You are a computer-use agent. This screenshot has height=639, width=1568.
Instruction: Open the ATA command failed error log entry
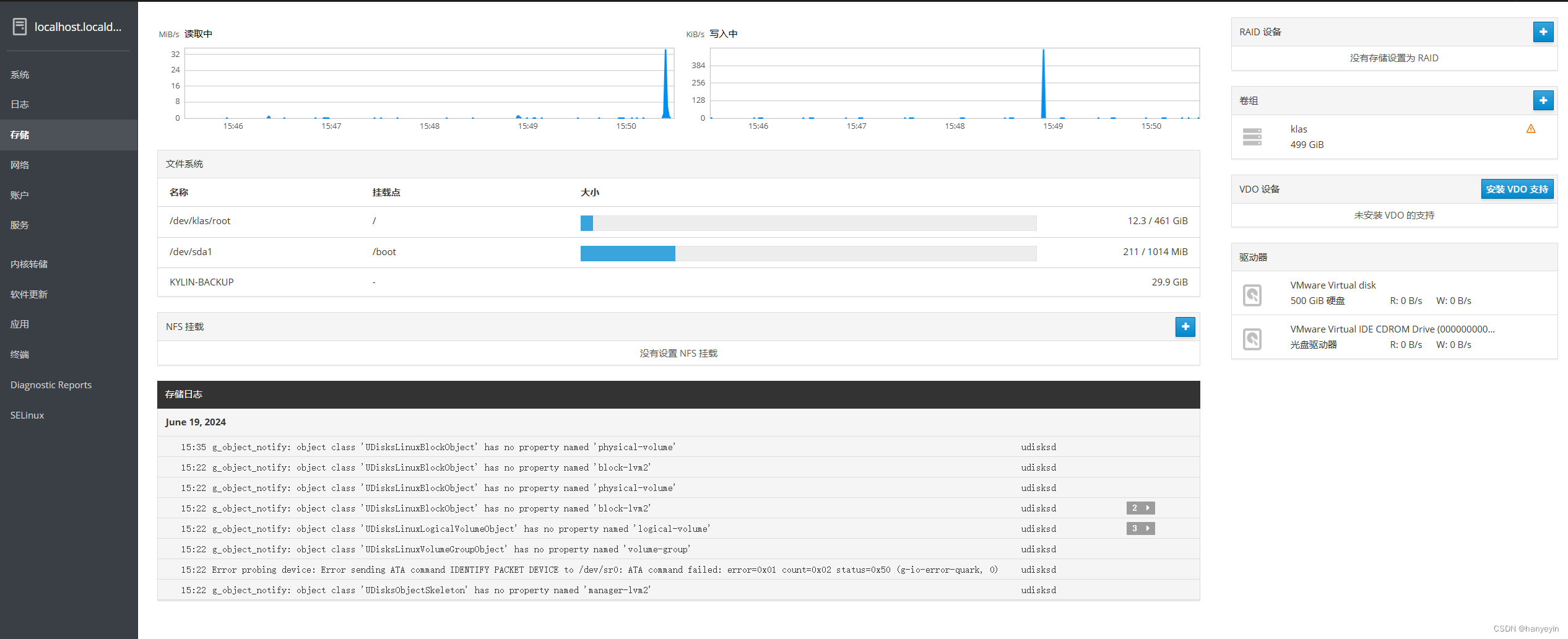click(x=678, y=569)
